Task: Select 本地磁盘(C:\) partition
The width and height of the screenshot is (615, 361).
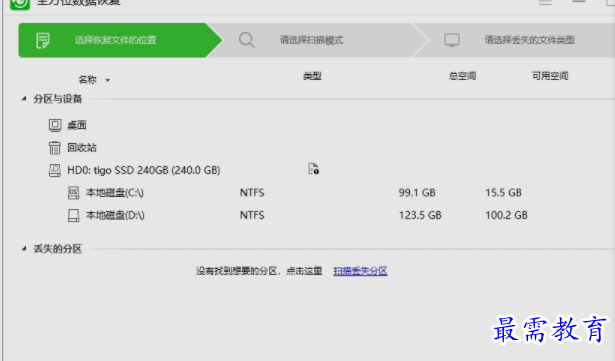Action: [x=115, y=193]
